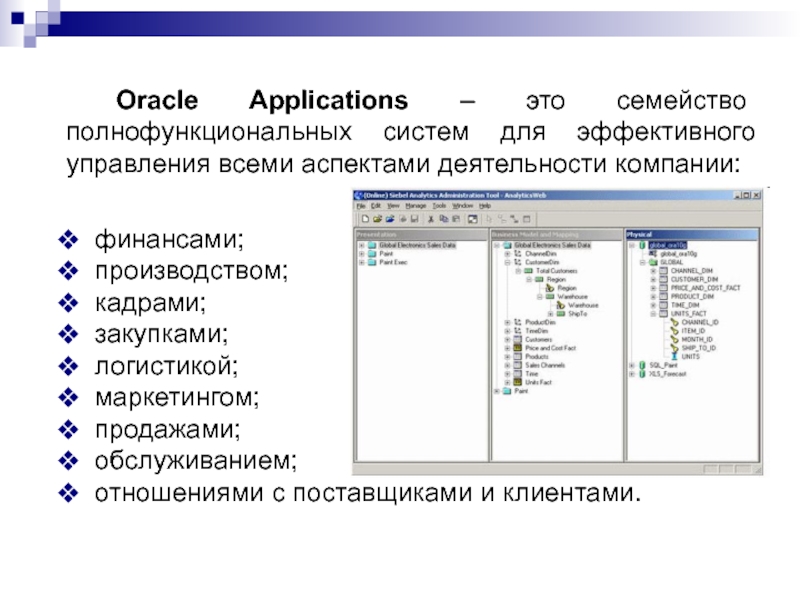Viewport: 800px width, 600px height.
Task: Click the table icon beside CUSTOMER_DIM
Action: pyautogui.click(x=663, y=280)
